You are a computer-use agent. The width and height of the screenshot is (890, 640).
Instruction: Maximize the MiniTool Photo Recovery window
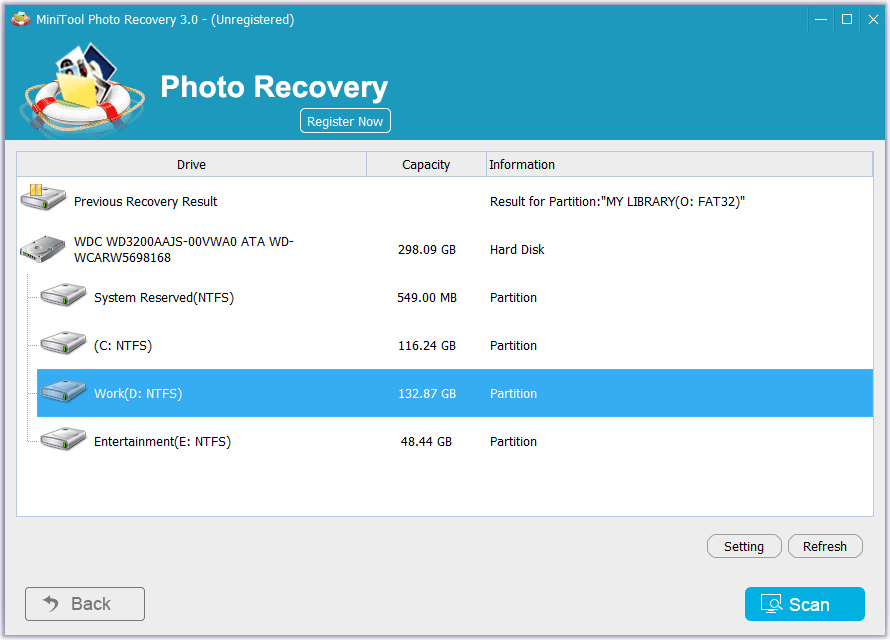point(847,19)
